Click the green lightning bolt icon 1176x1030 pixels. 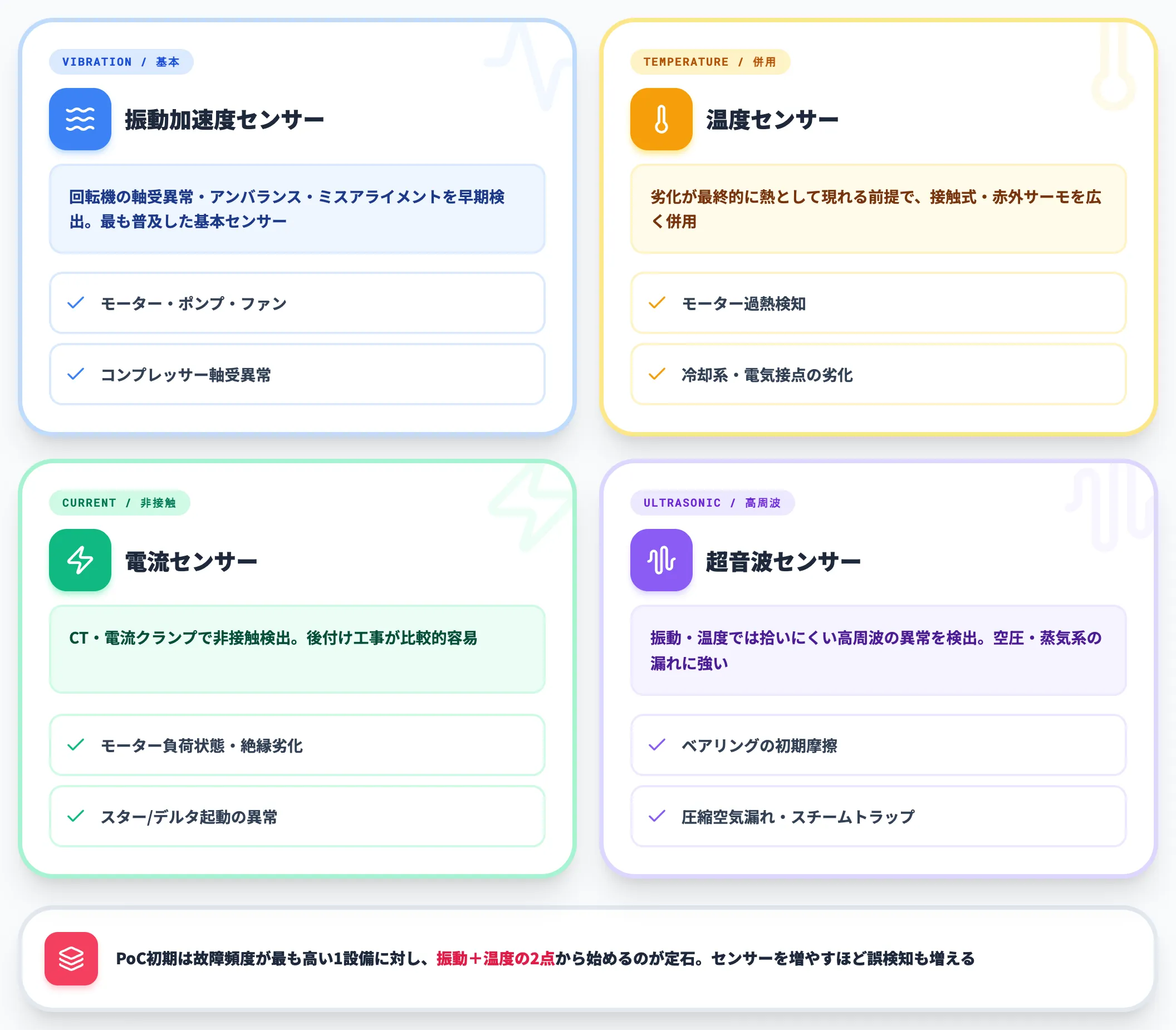coord(80,560)
